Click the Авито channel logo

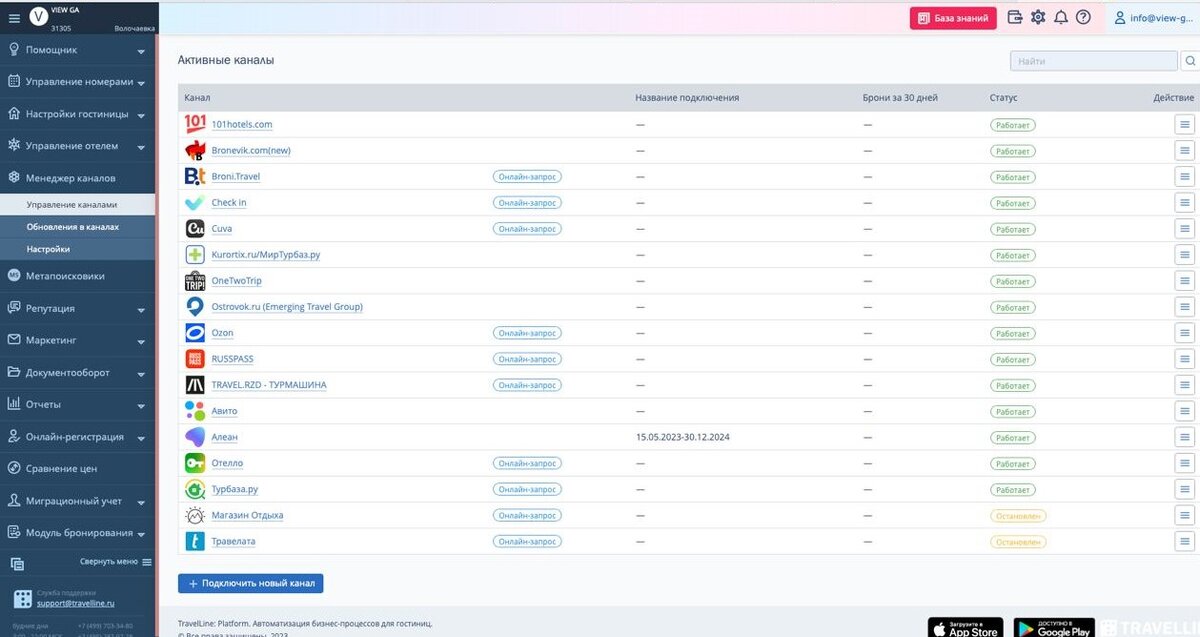pos(195,411)
